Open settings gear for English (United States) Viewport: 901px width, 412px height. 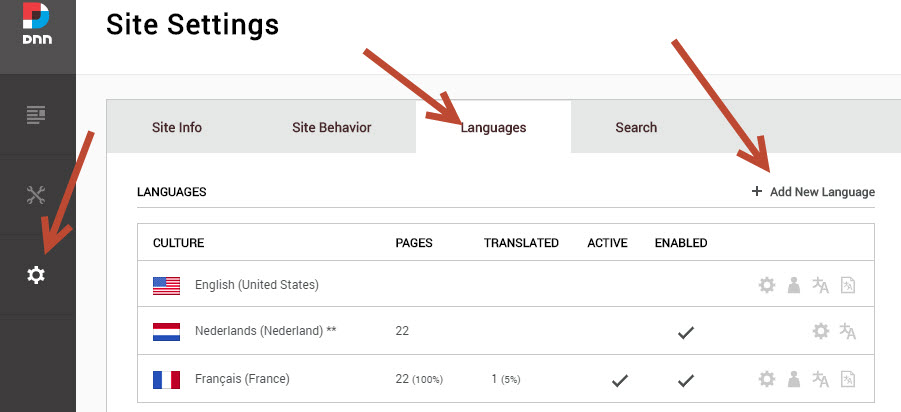pos(767,285)
